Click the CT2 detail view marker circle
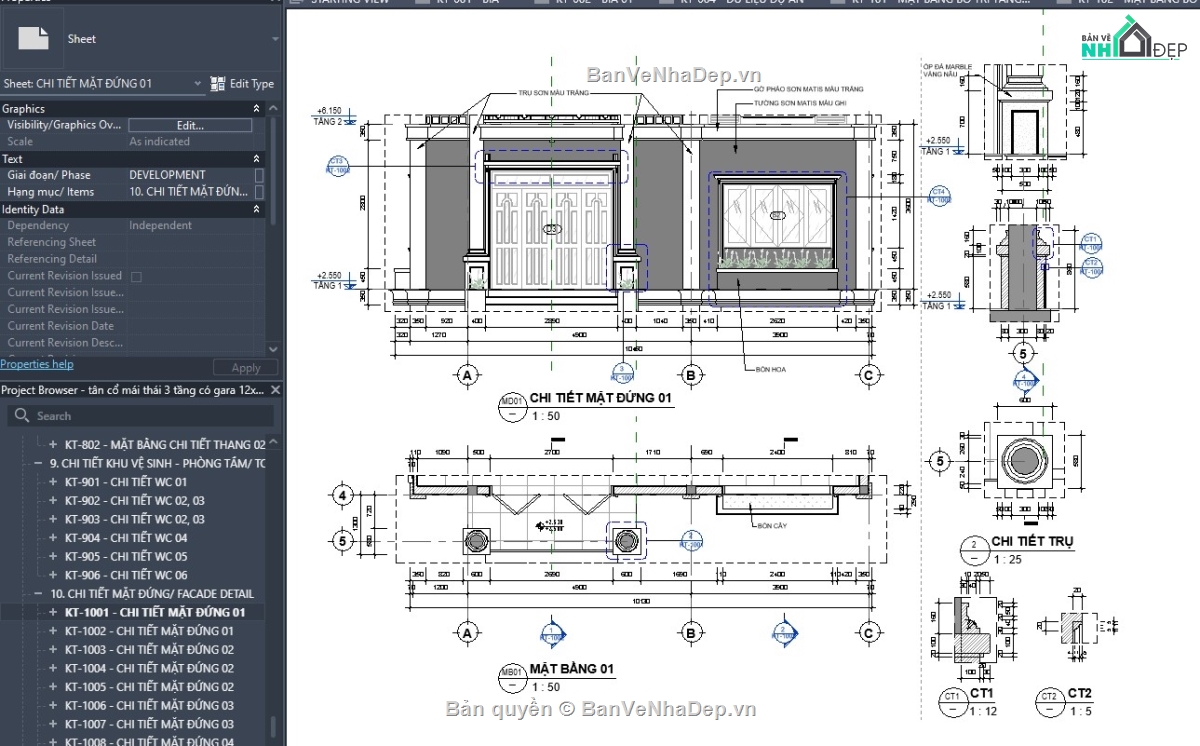The height and width of the screenshot is (746, 1200). tap(1049, 702)
